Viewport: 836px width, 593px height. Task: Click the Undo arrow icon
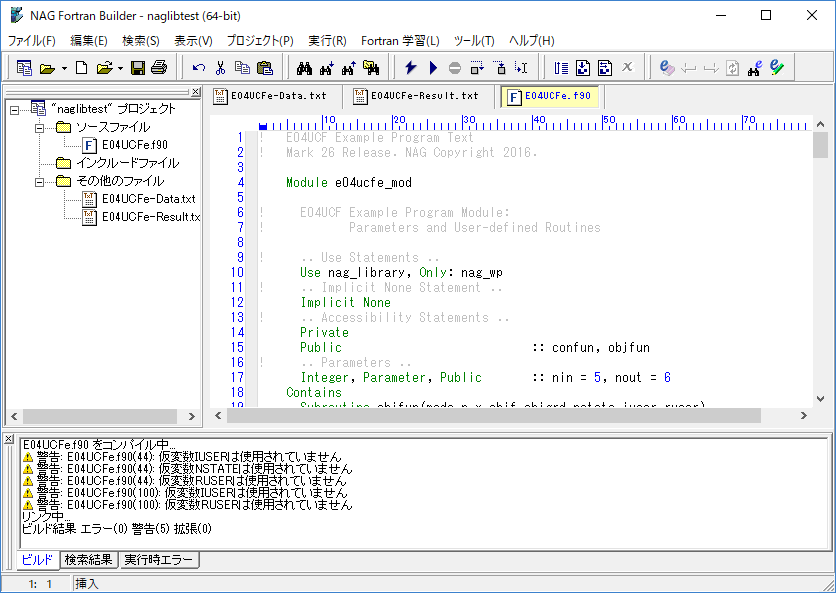(x=199, y=68)
